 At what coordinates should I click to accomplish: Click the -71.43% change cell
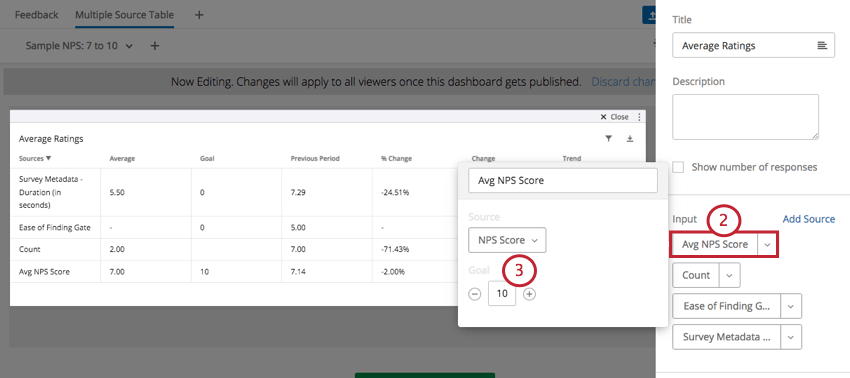pos(395,249)
